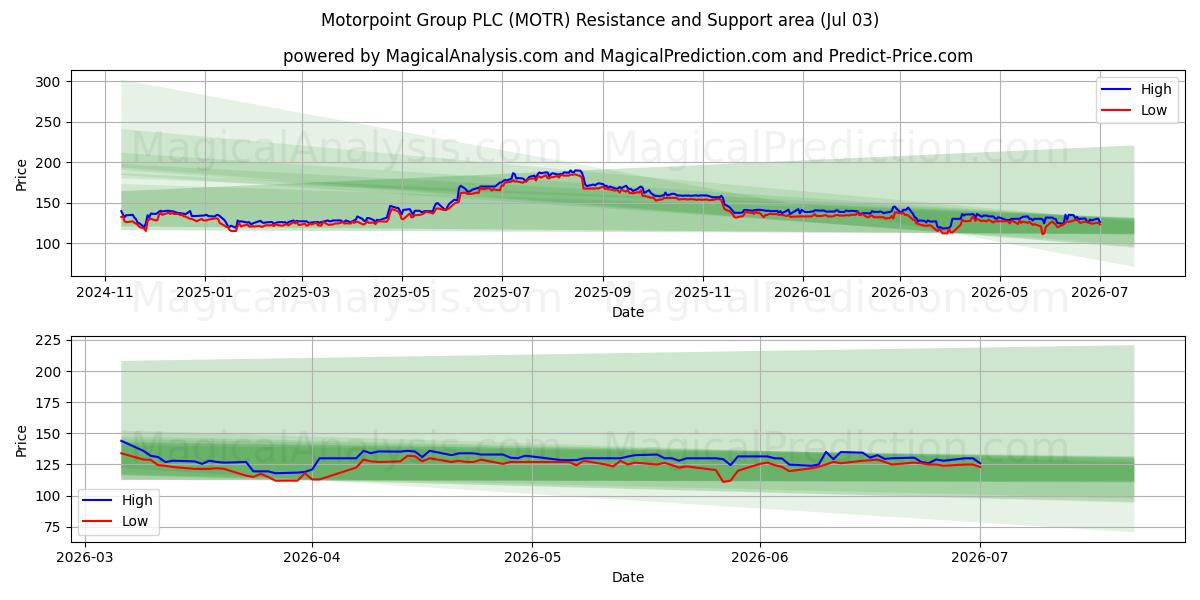
Task: Click the 2026-07 label on top chart axis
Action: 1099,292
